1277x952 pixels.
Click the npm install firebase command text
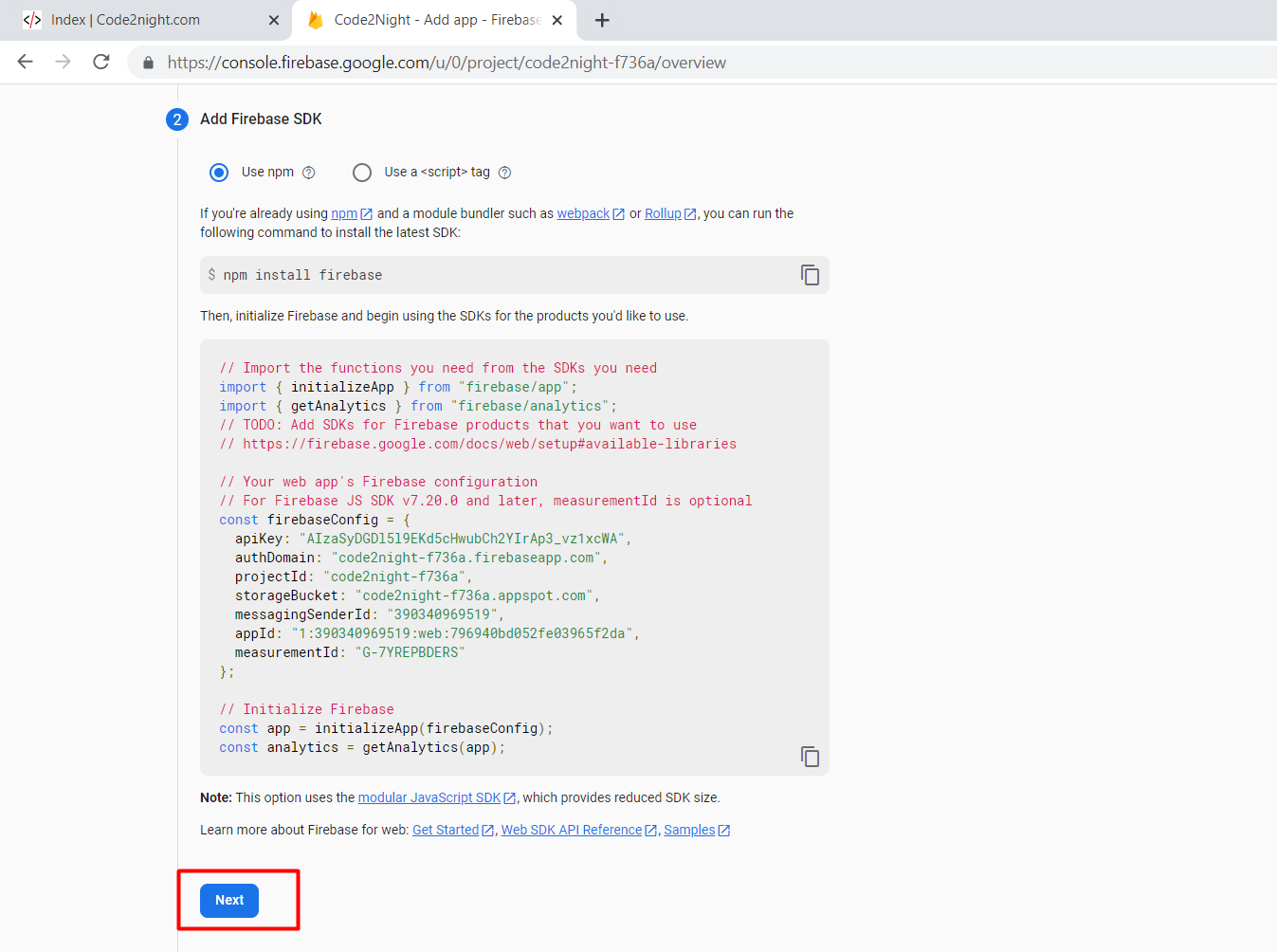pyautogui.click(x=302, y=275)
